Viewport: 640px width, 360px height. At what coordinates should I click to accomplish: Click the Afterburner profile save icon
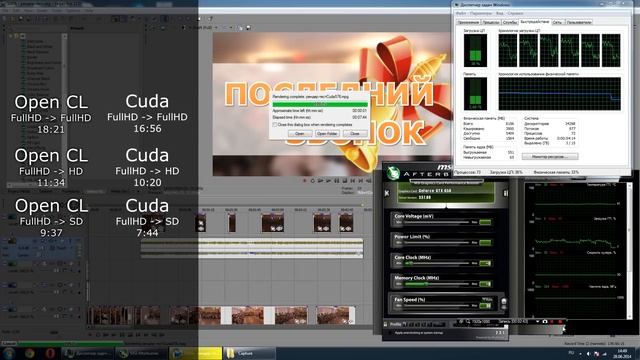(x=386, y=324)
